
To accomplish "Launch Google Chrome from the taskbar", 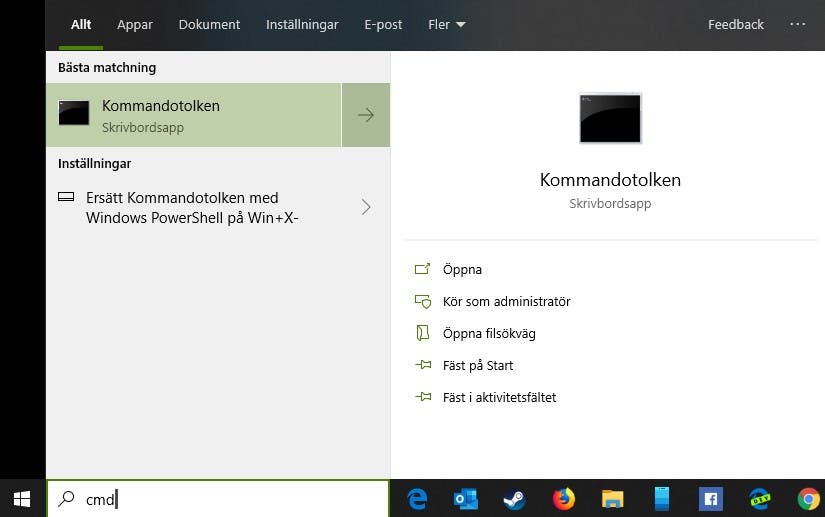I will (x=808, y=499).
